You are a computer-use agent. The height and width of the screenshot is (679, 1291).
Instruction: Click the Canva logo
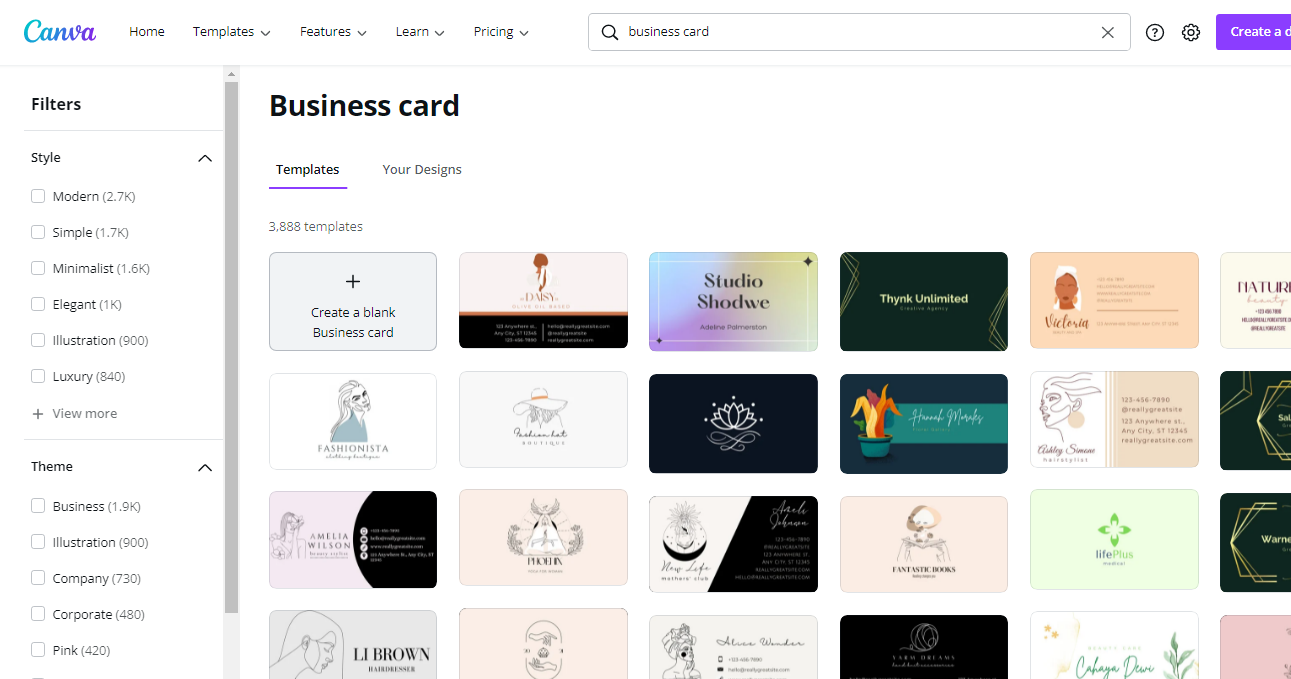point(60,31)
